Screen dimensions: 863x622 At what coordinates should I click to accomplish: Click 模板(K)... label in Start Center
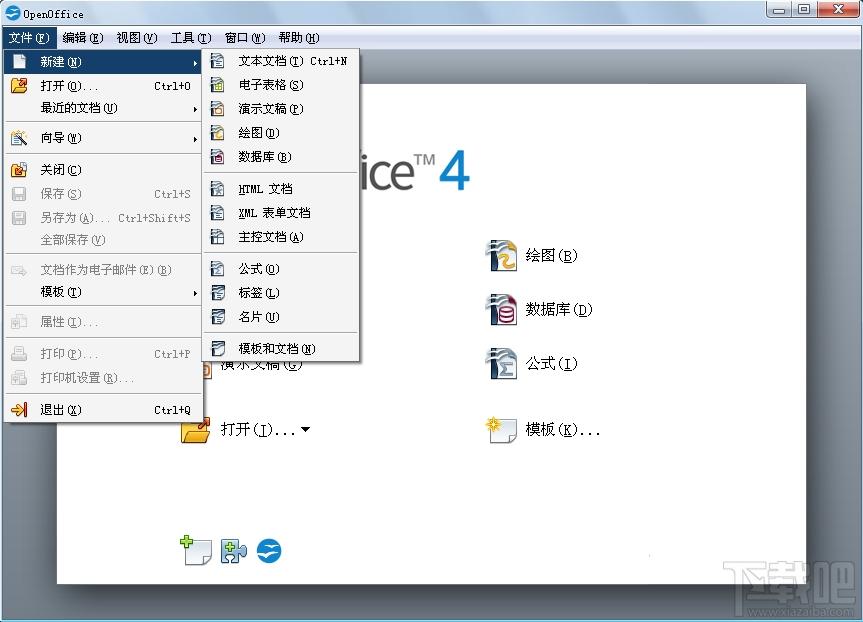tap(562, 429)
